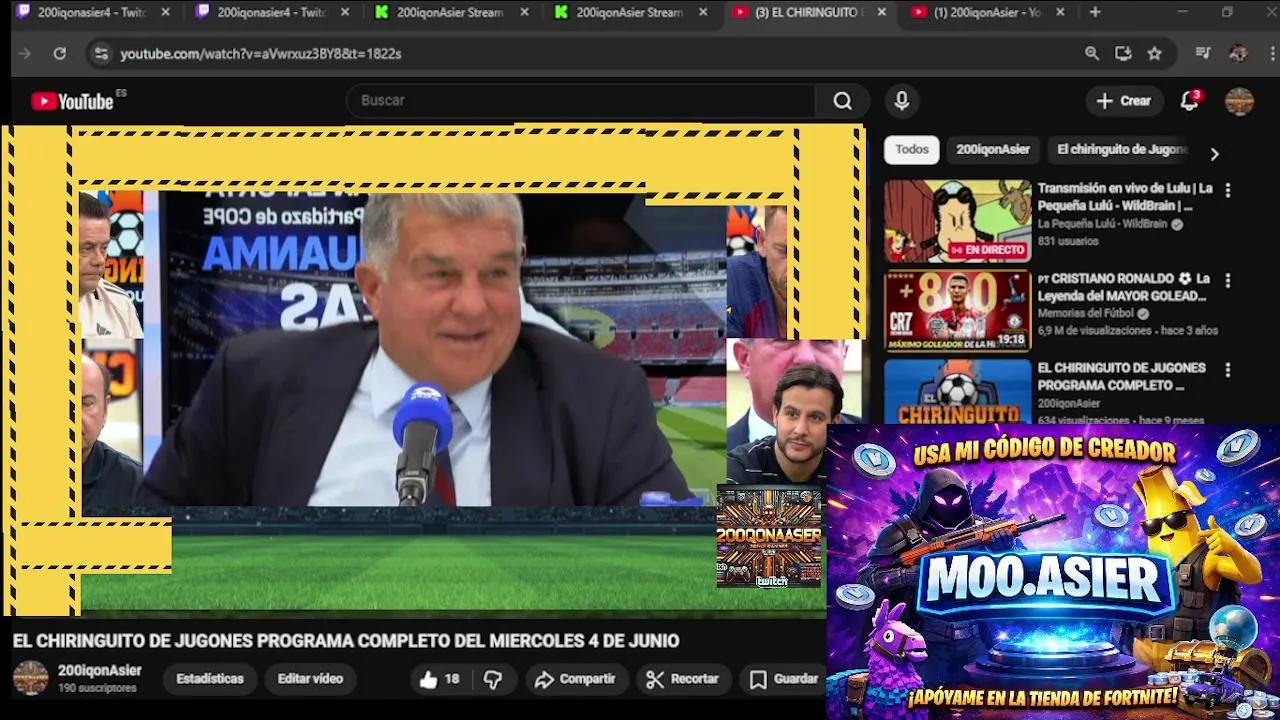Click the browser address bar URL
Image resolution: width=1280 pixels, height=720 pixels.
click(261, 54)
